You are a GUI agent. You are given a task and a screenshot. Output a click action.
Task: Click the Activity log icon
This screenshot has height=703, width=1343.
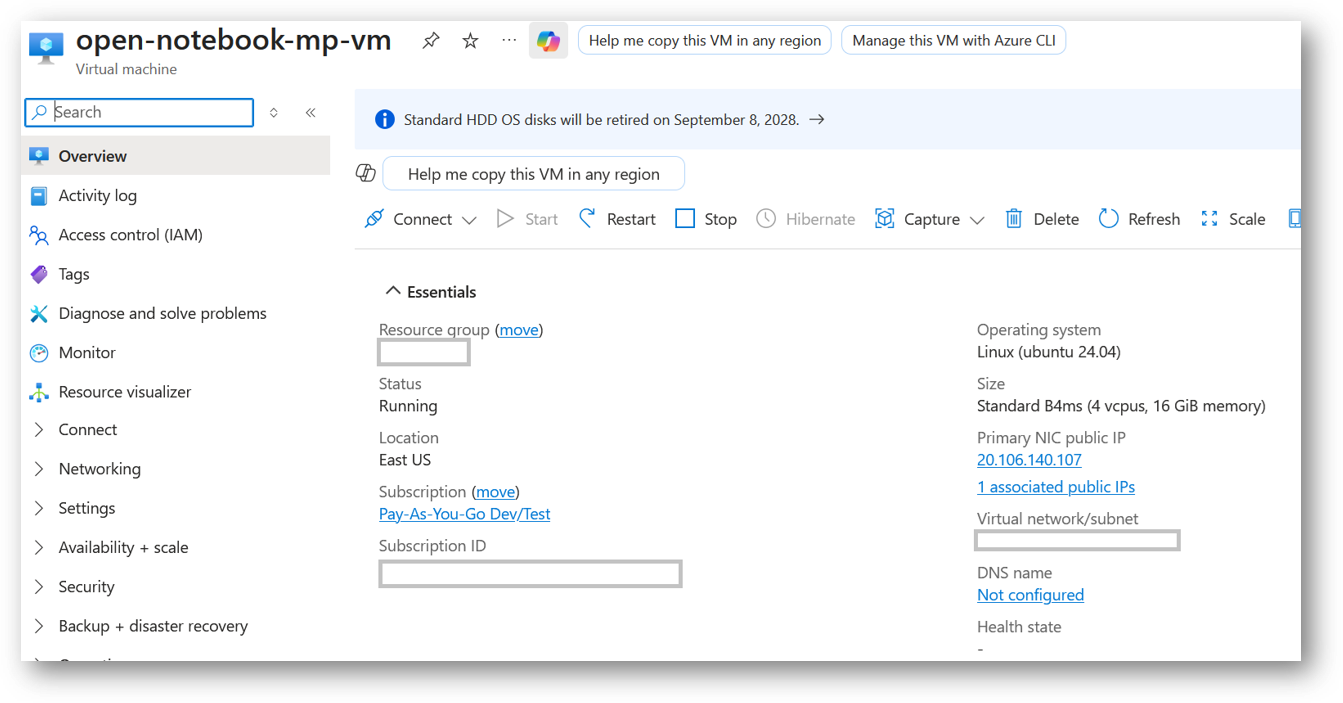tap(39, 196)
